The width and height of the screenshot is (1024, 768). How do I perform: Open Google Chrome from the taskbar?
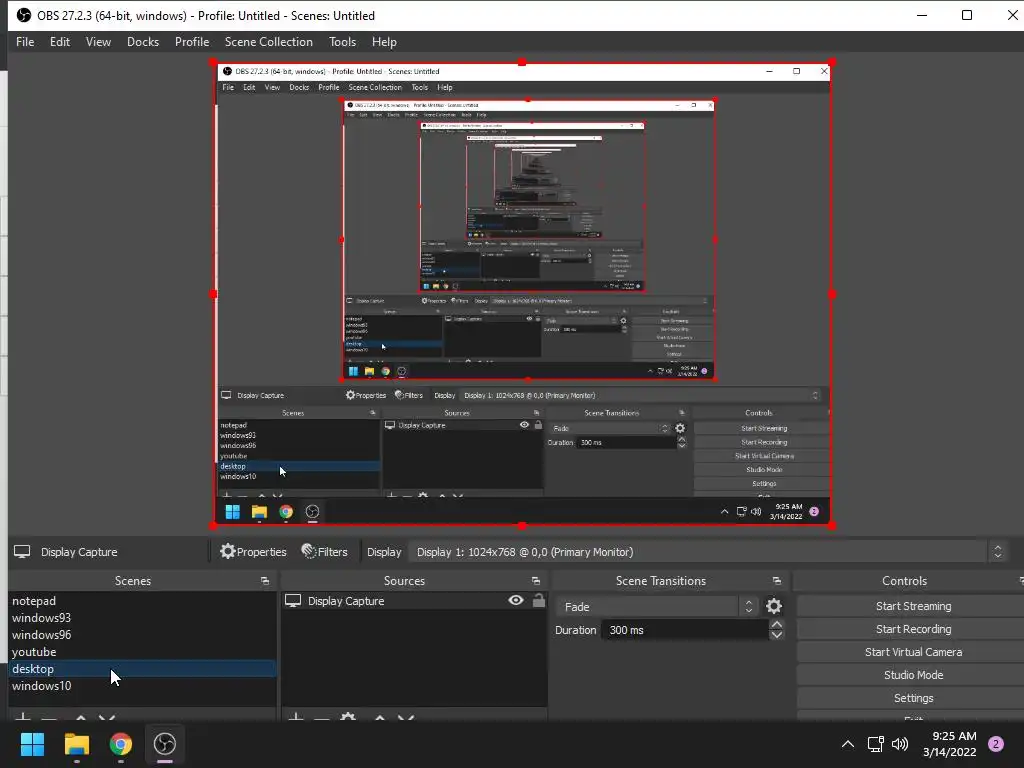[120, 744]
